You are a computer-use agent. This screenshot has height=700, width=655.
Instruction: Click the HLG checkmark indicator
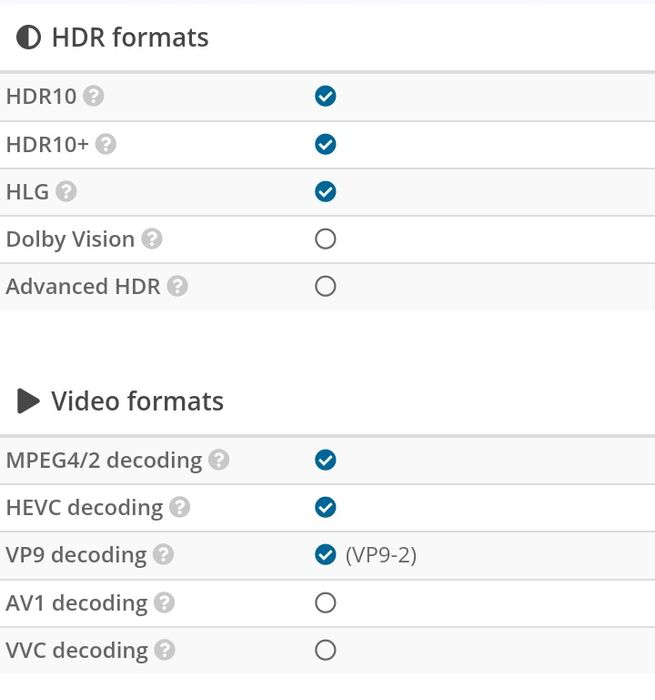(325, 191)
